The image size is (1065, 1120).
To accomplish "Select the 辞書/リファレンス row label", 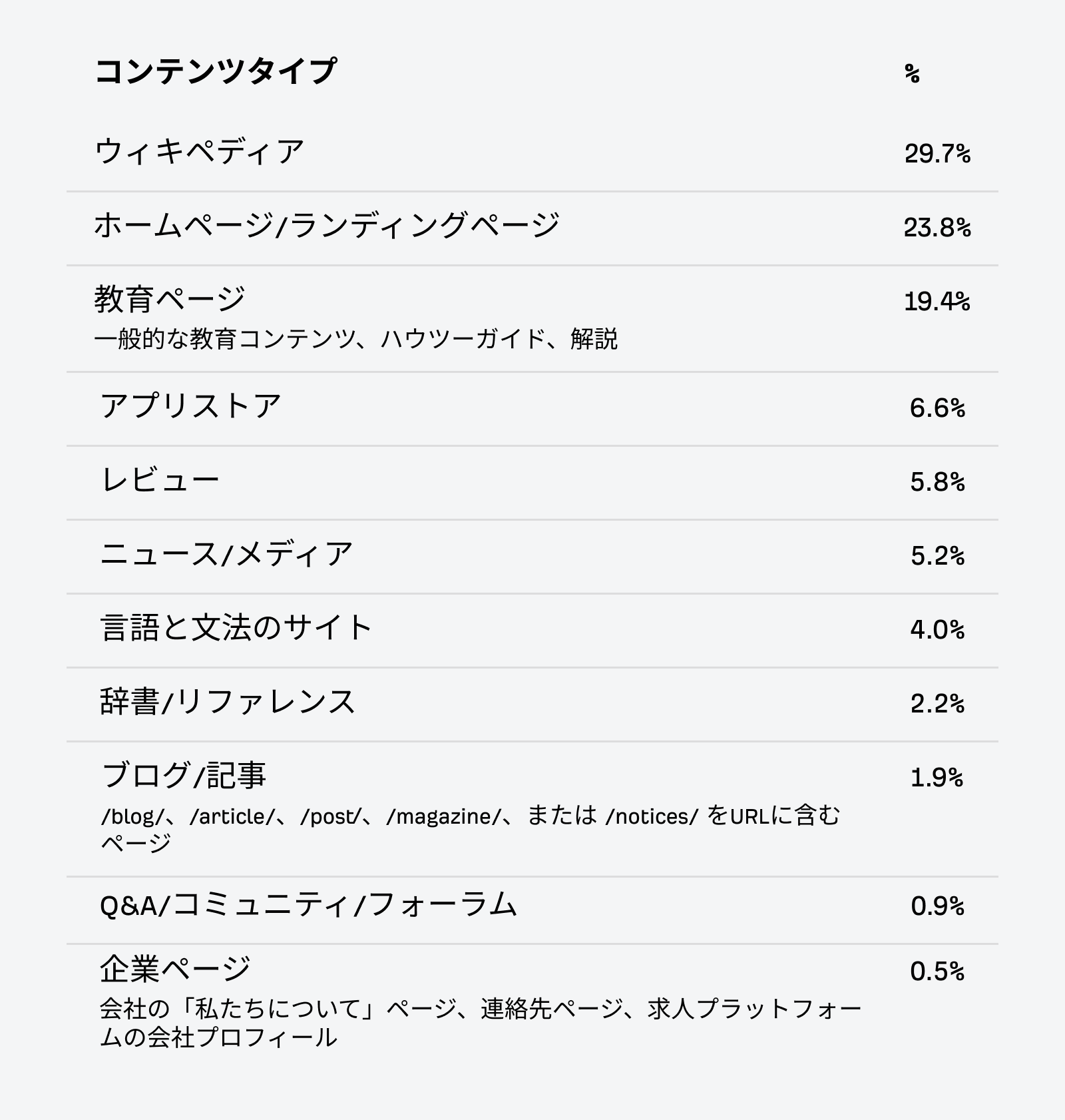I will [x=228, y=702].
